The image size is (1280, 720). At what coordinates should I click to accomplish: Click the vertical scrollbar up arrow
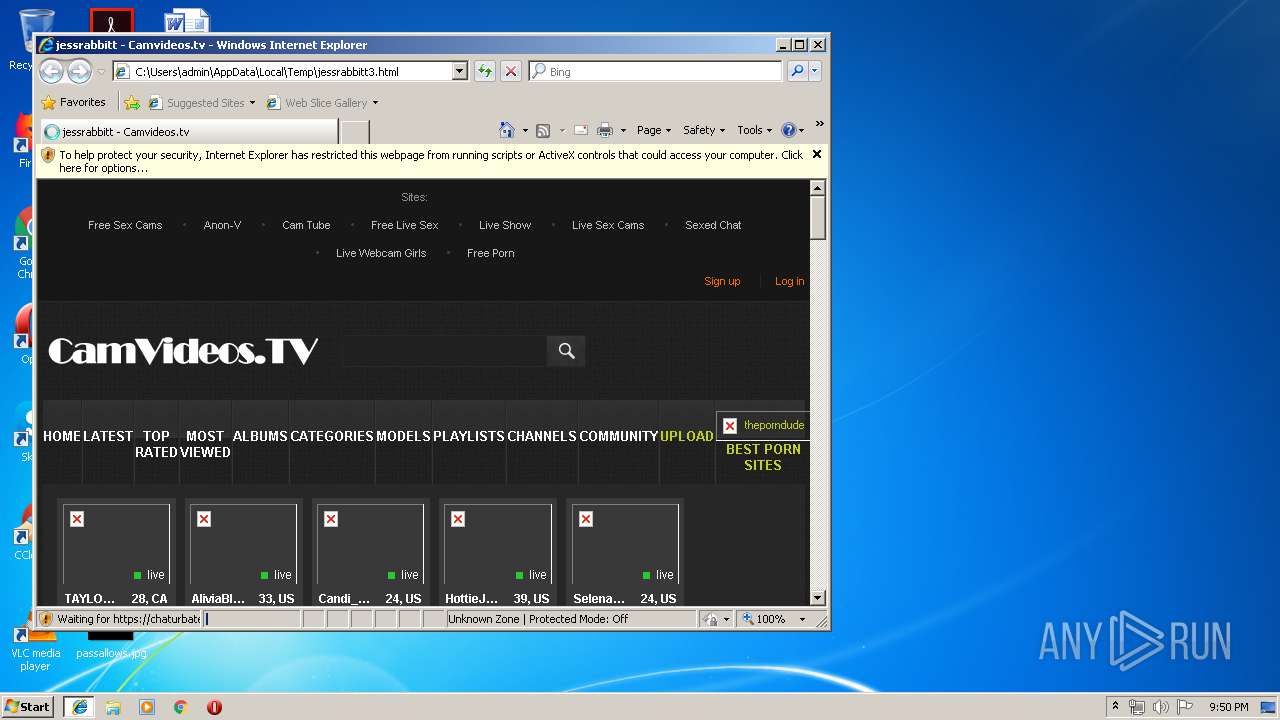click(817, 188)
